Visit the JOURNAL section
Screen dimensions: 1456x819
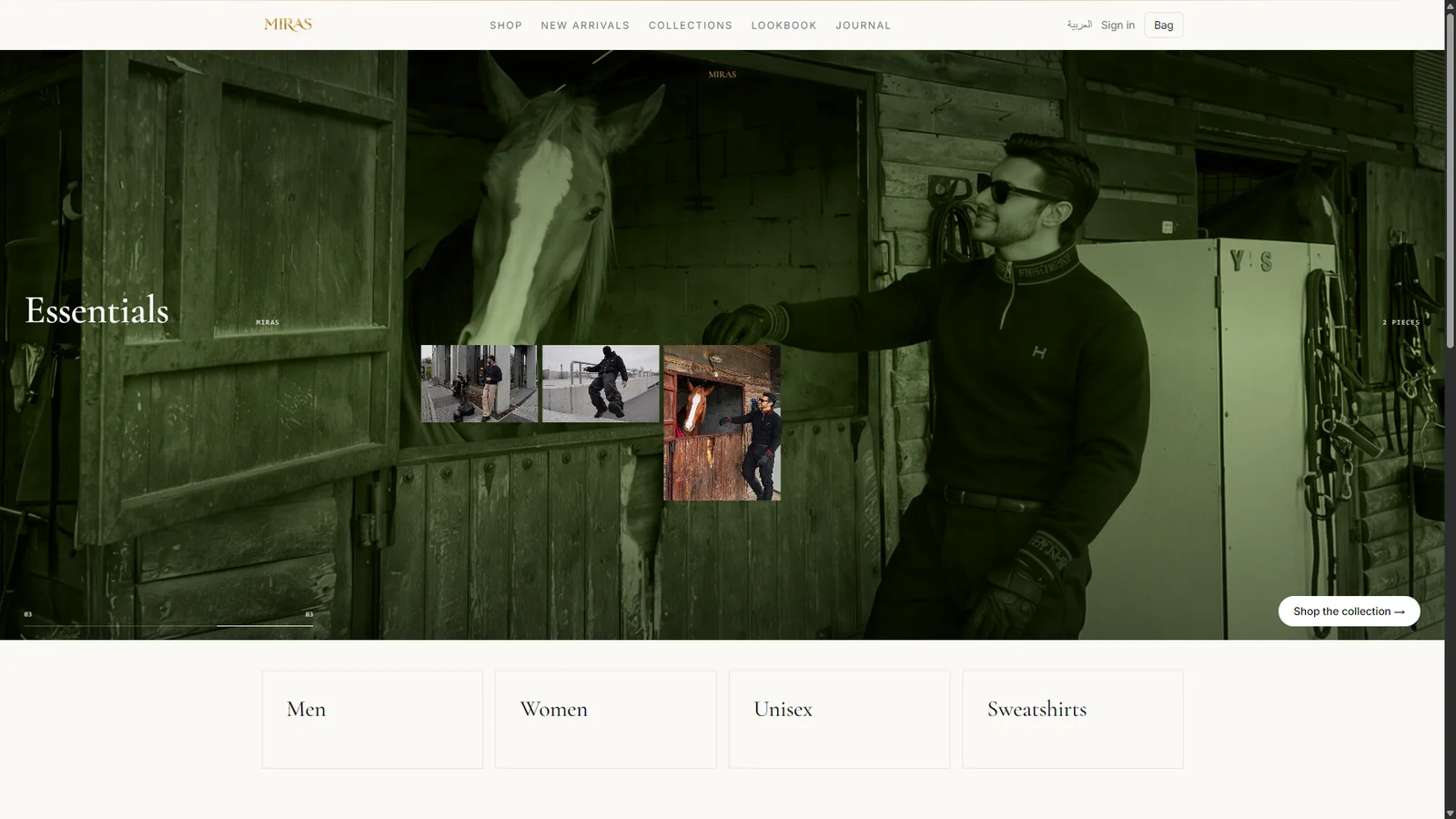864,25
